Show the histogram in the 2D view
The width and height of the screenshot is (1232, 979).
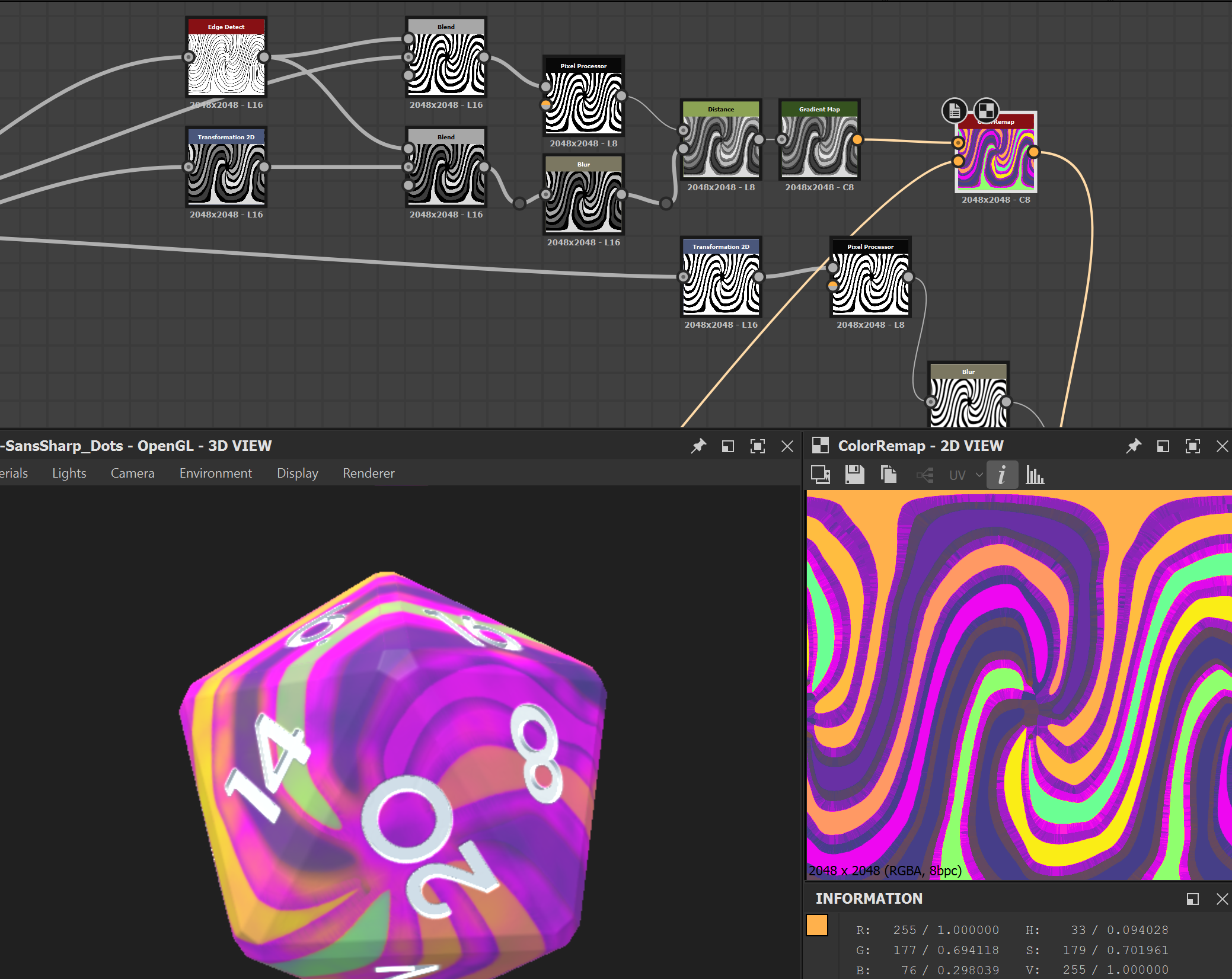point(1035,474)
